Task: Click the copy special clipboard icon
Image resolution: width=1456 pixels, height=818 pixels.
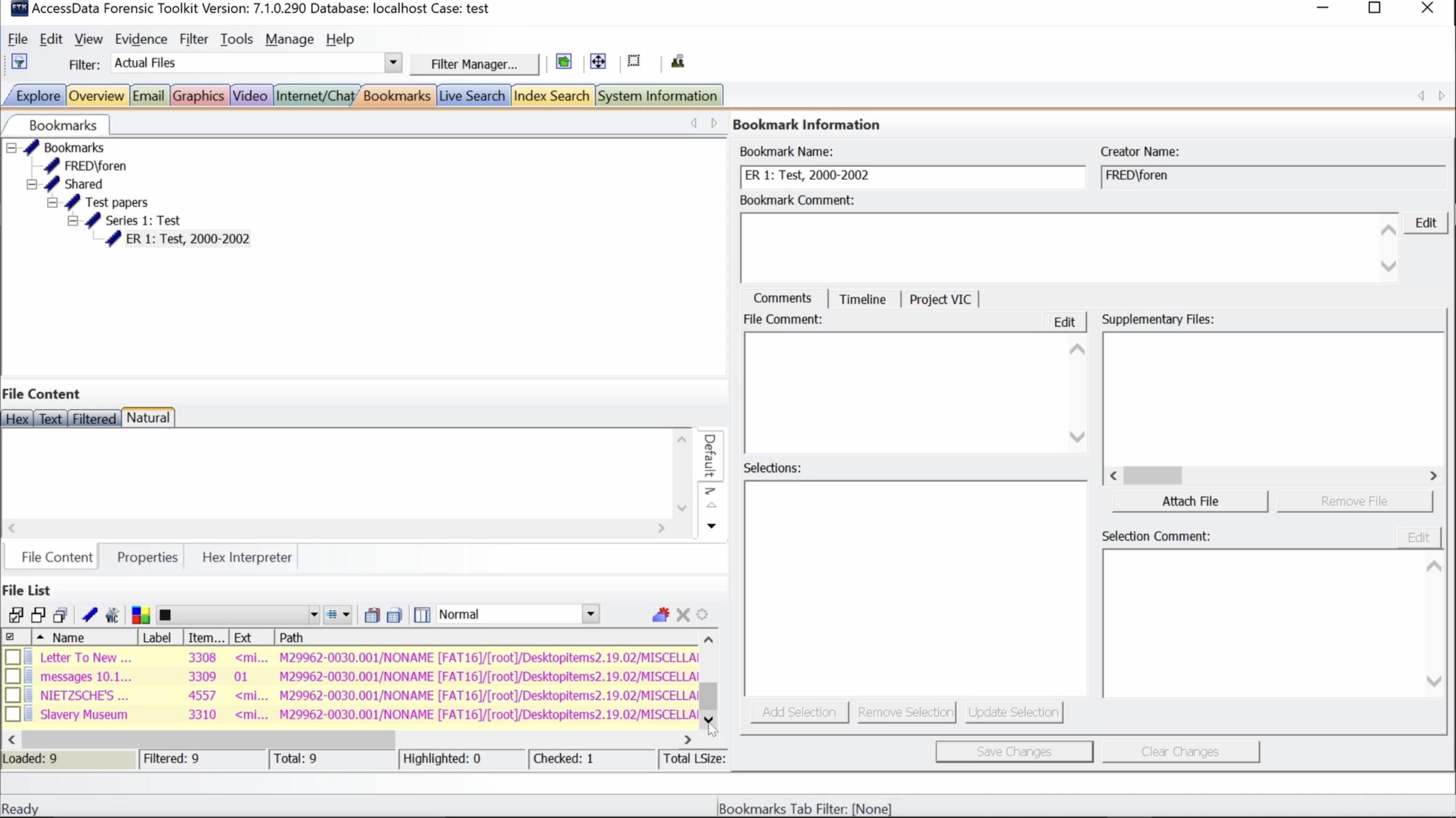Action: [371, 615]
